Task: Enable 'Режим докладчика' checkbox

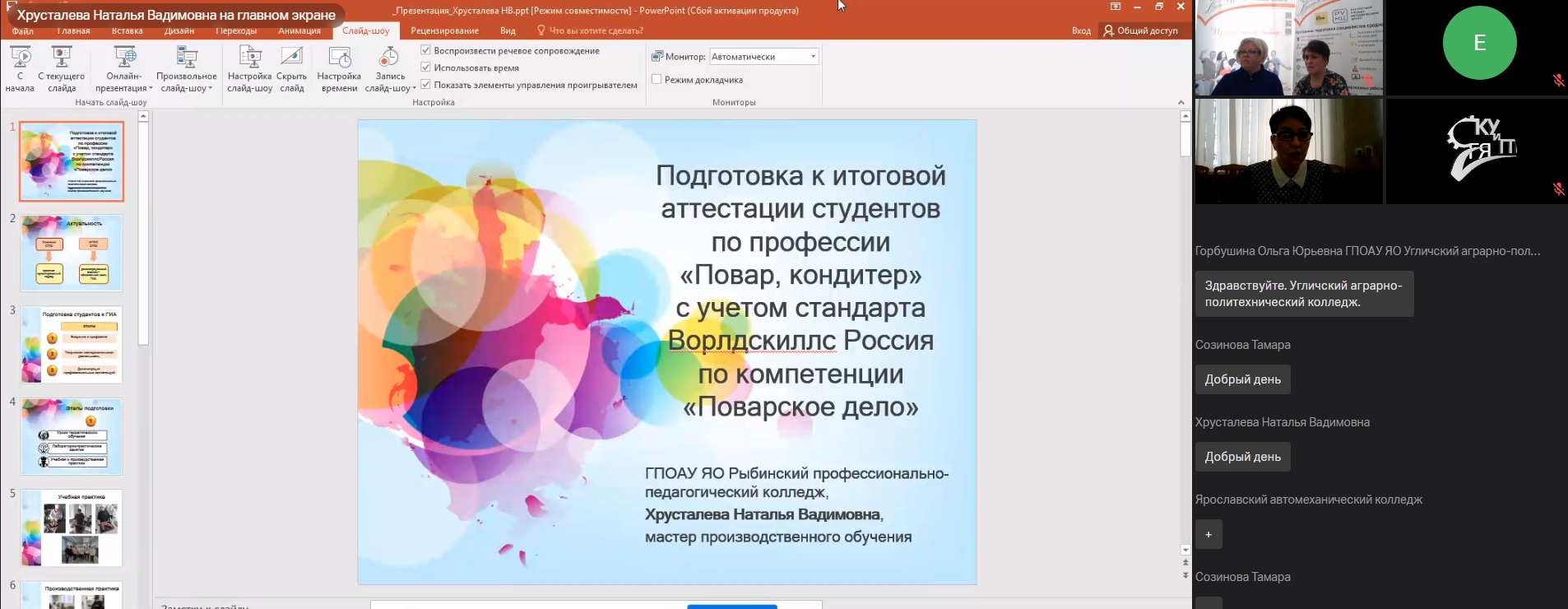Action: click(656, 80)
